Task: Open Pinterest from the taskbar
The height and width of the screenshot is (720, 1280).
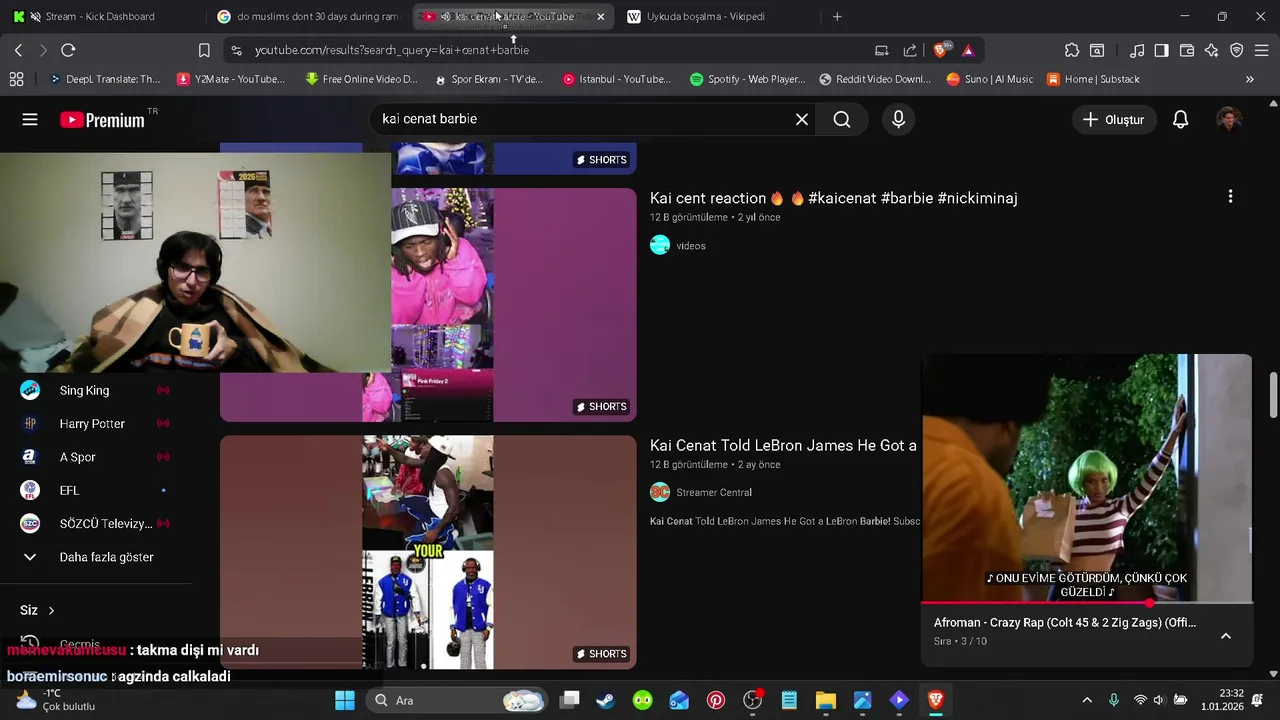Action: pyautogui.click(x=716, y=700)
